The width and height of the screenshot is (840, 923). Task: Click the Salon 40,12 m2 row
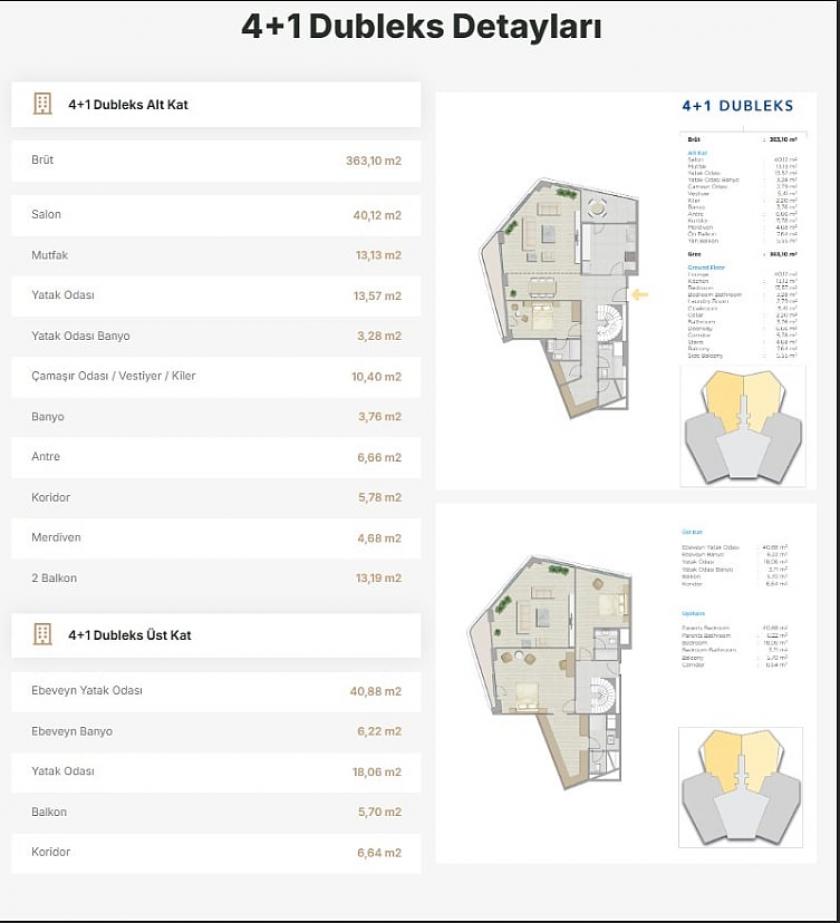pyautogui.click(x=215, y=215)
